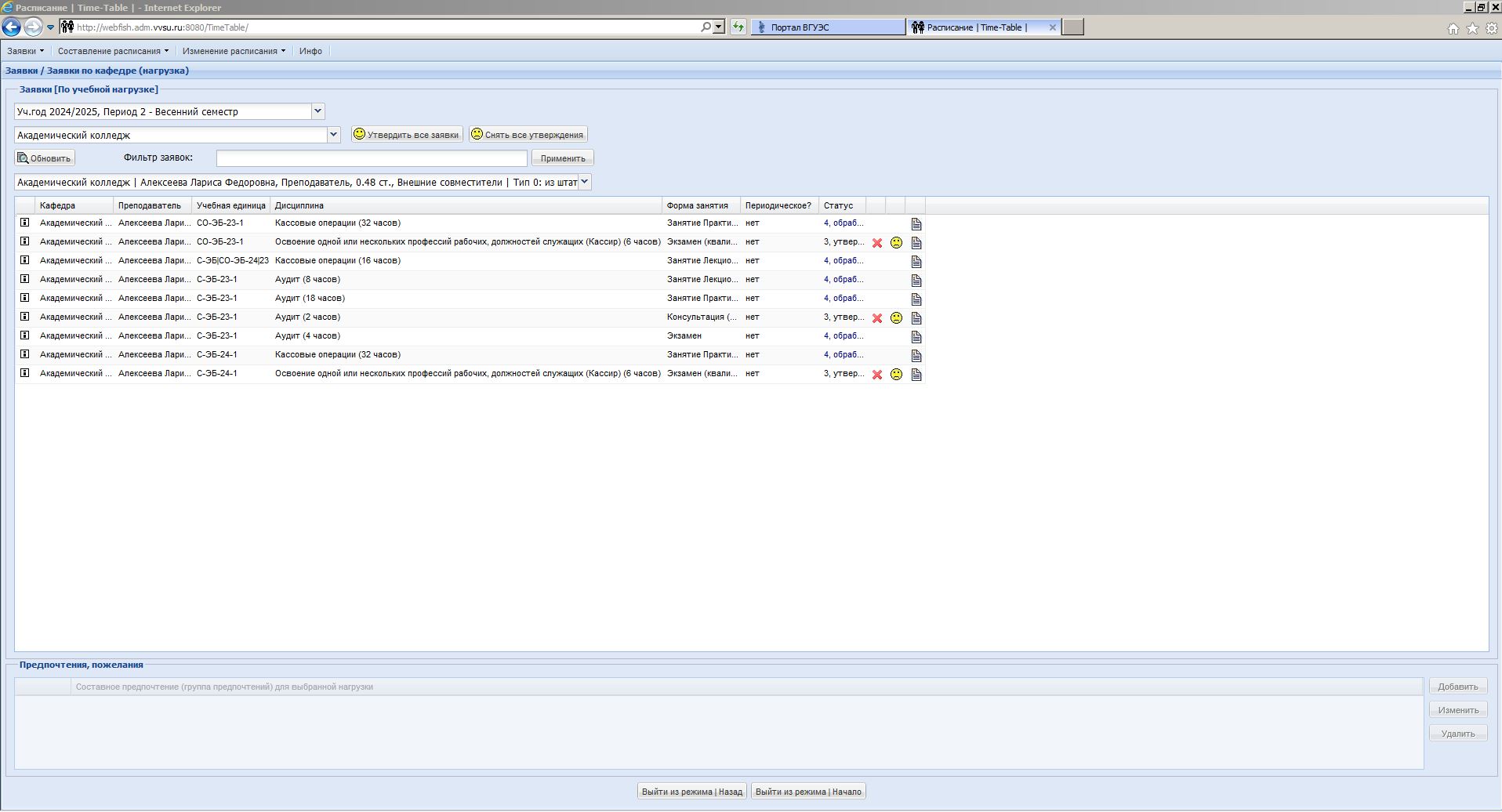Open document icon for Кассовые операции (16 часов)
This screenshot has width=1502, height=812.
(916, 262)
